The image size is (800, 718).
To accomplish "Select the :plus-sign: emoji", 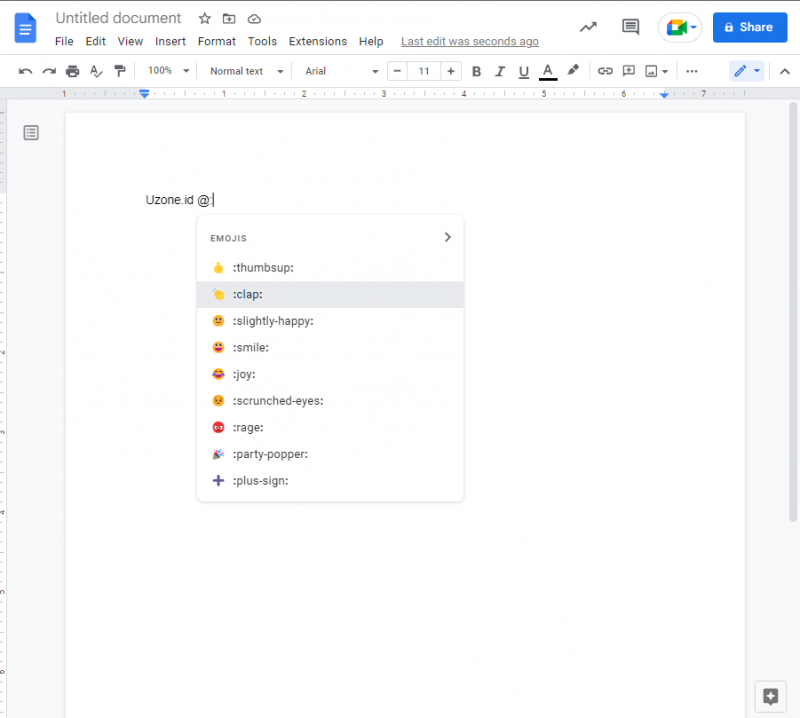I will coord(330,481).
